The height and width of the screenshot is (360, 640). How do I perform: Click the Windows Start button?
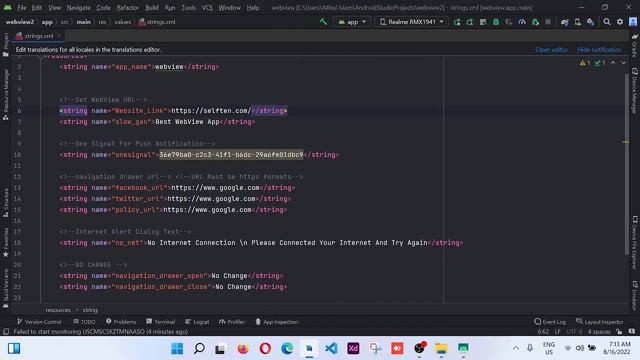coord(177,349)
